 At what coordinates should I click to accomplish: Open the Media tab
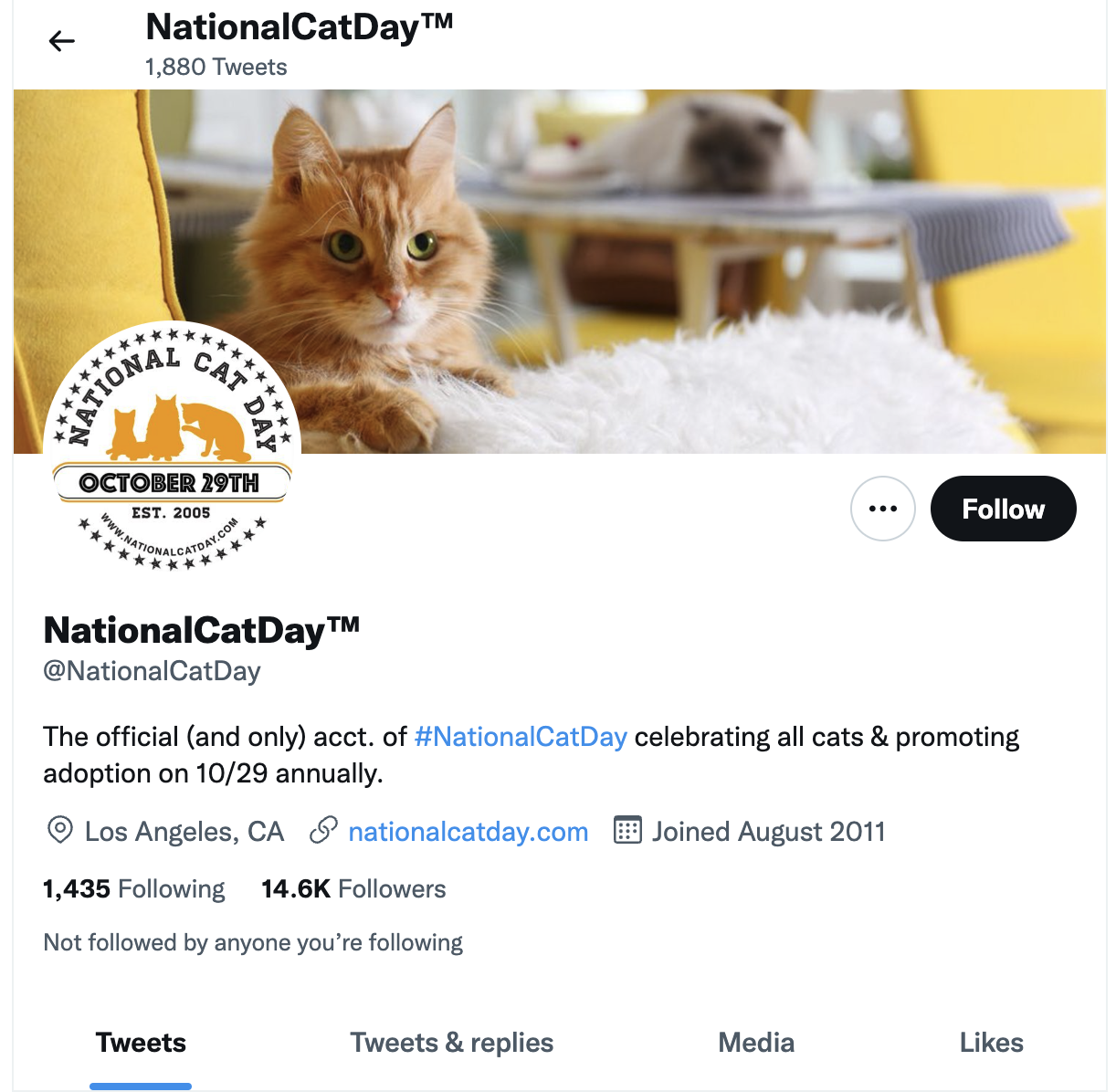(756, 1042)
